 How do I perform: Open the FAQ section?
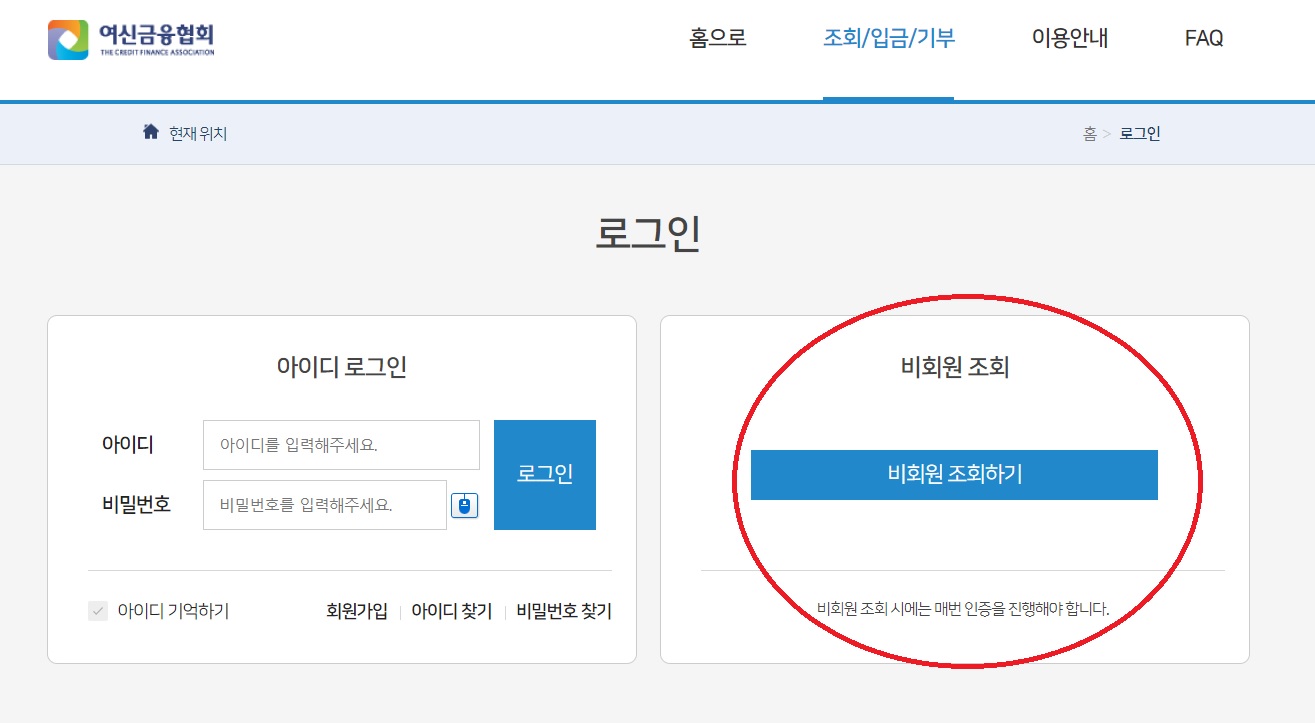pyautogui.click(x=1203, y=38)
